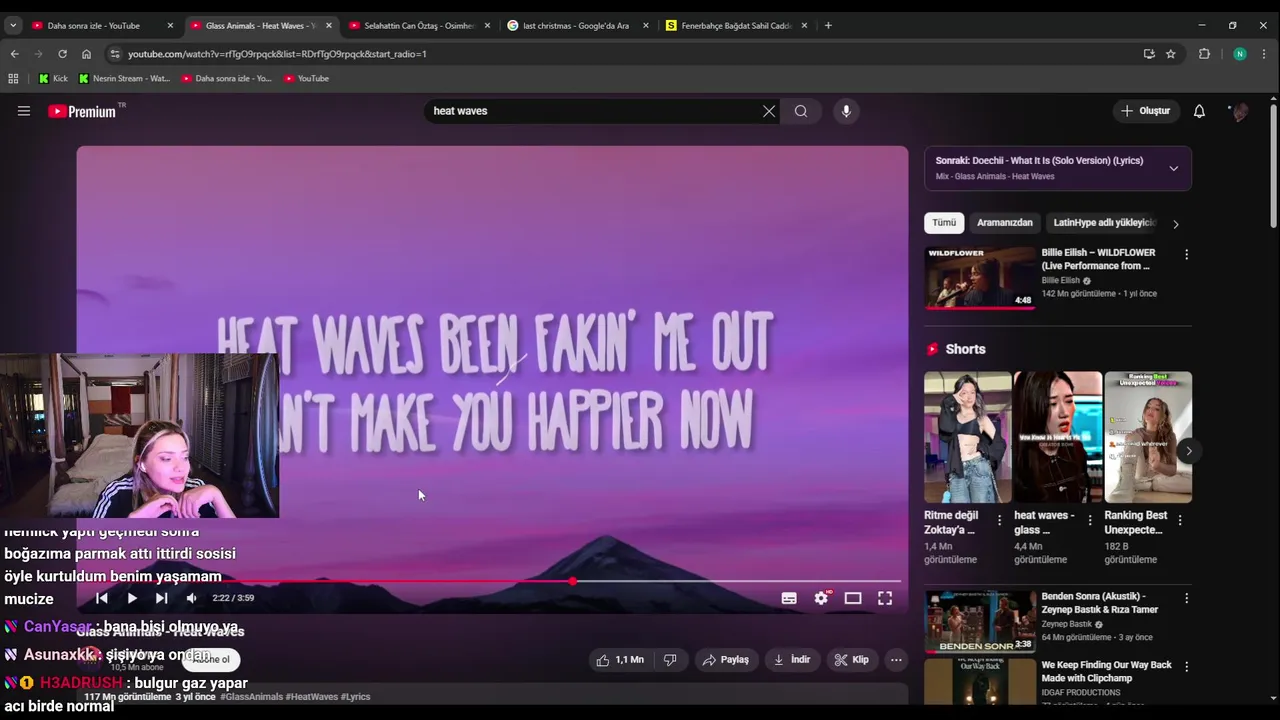Go back in browser history
The image size is (1280, 720).
(14, 54)
